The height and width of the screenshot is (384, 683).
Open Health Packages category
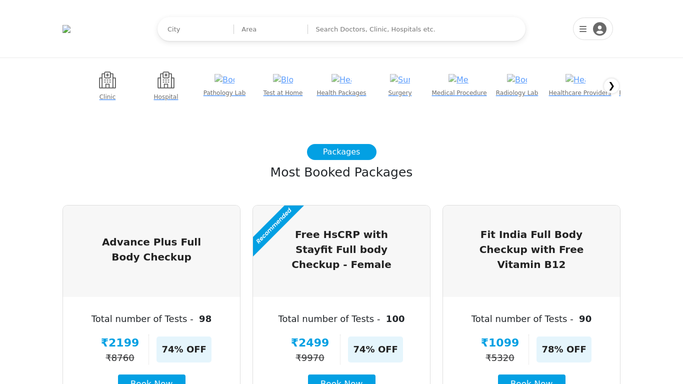341,85
